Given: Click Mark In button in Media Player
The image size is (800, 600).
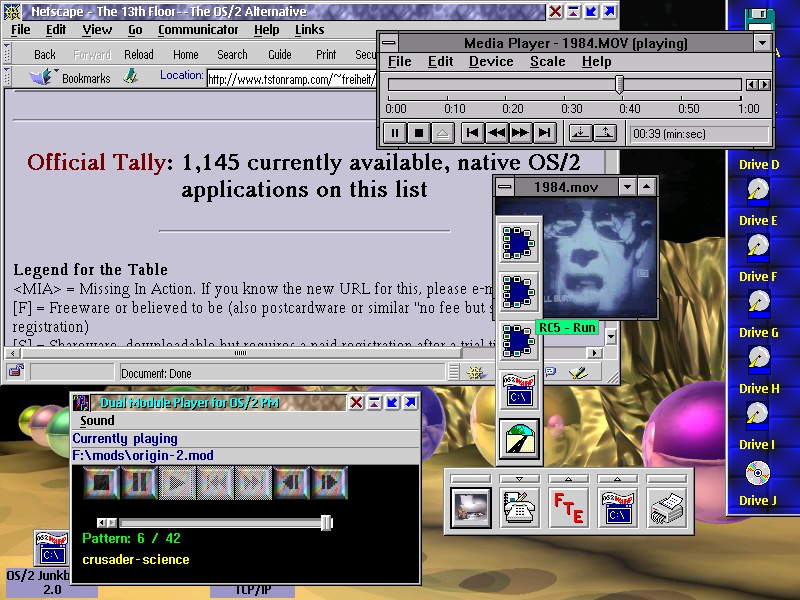Looking at the screenshot, I should click(x=580, y=133).
